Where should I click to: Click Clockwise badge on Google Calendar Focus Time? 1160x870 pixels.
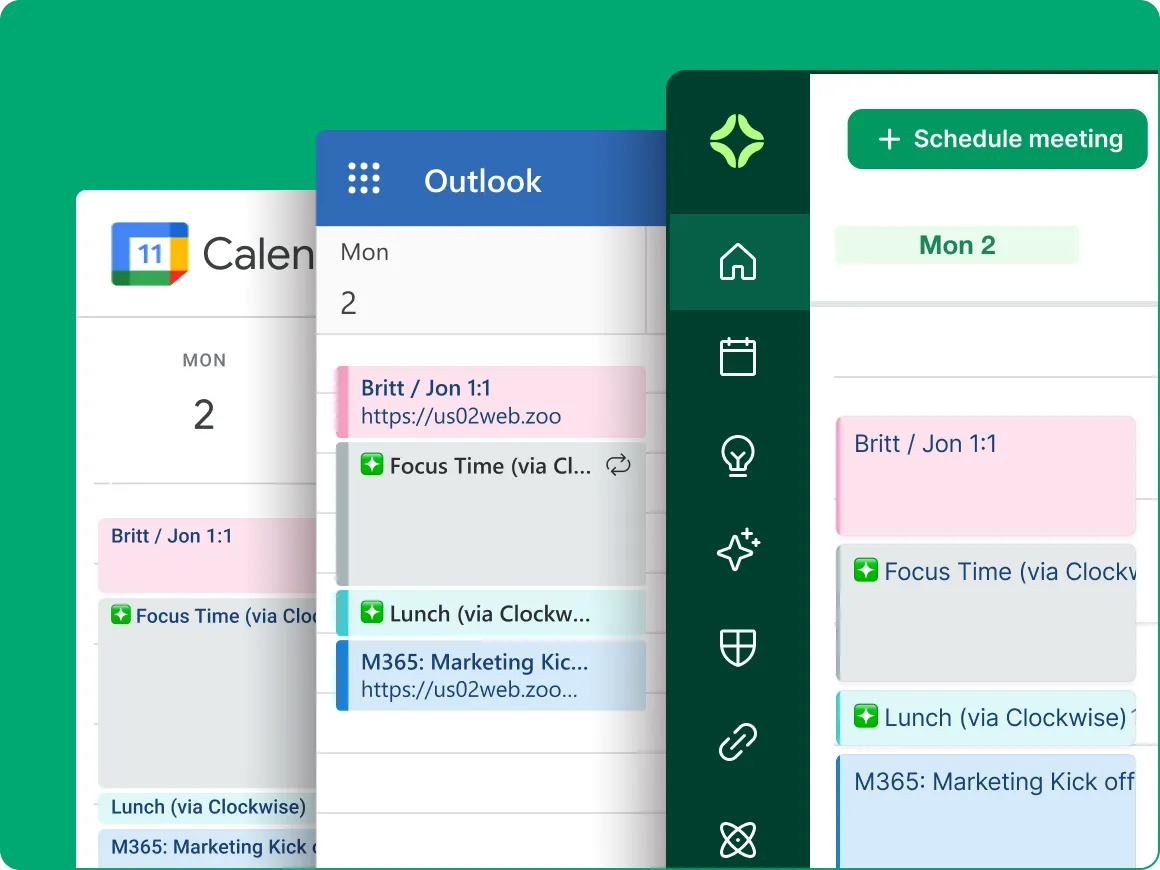121,615
